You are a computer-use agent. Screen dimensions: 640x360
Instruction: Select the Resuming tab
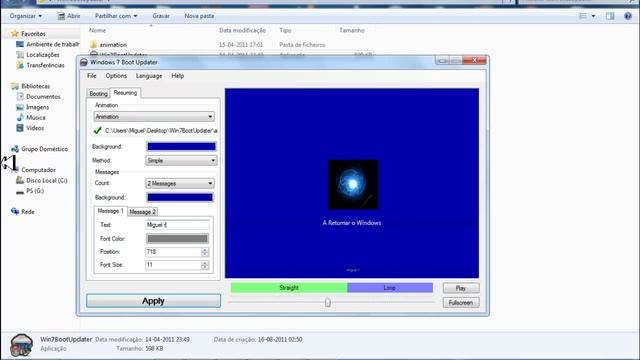(x=125, y=93)
